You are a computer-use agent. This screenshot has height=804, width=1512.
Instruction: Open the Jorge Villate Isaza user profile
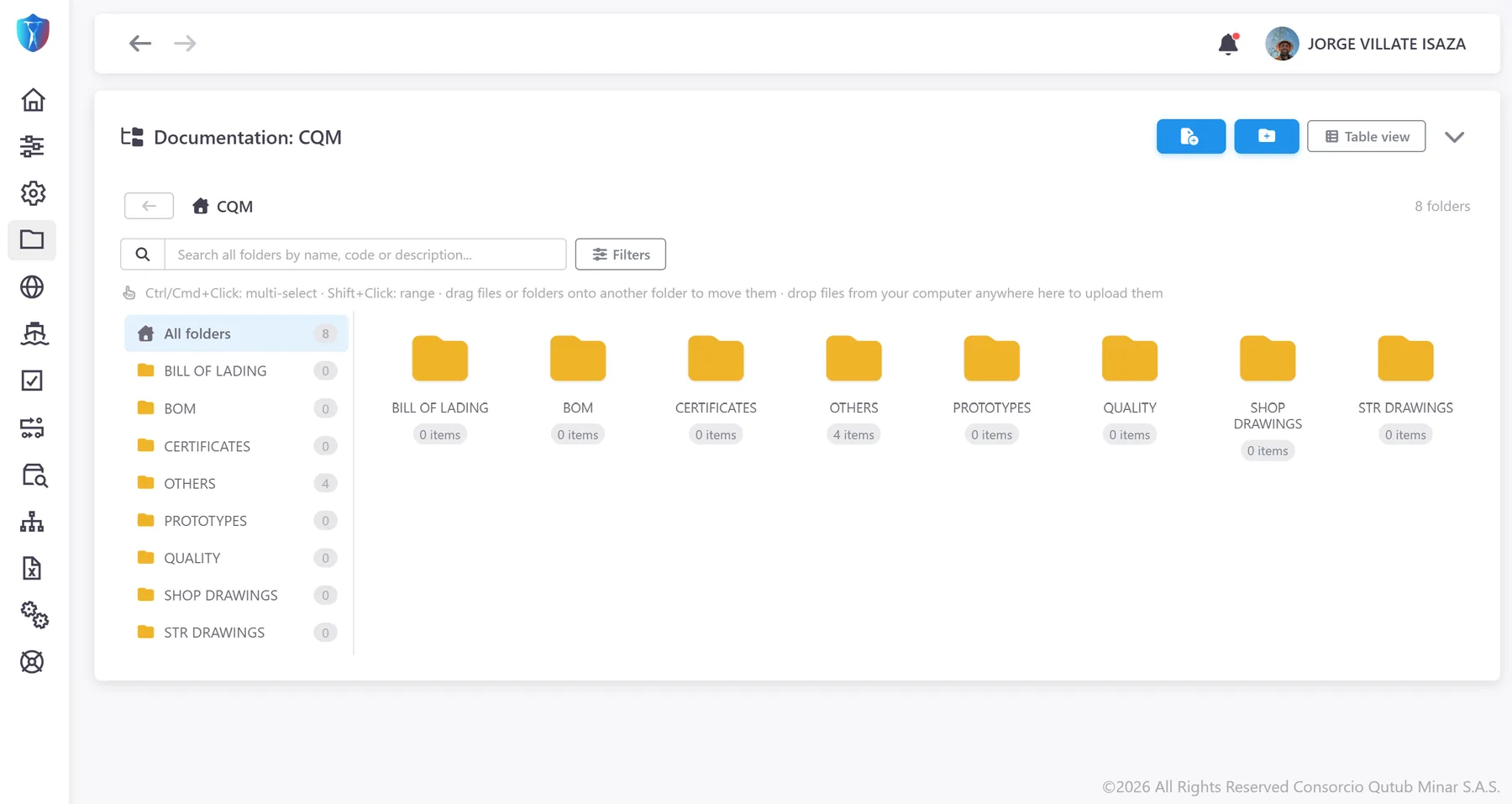1366,44
